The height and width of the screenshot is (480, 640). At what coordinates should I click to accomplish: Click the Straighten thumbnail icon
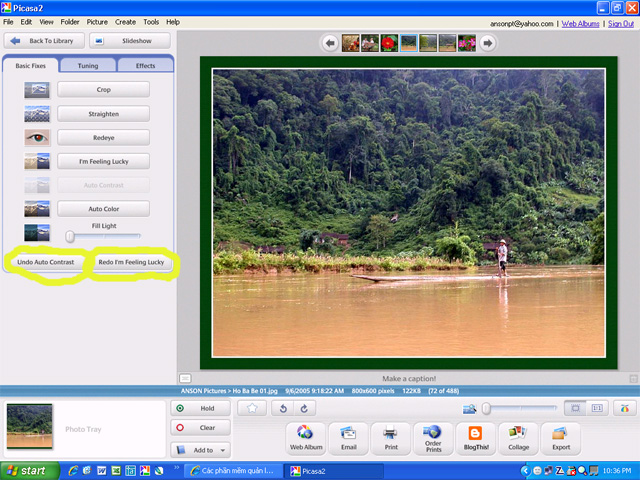[37, 114]
